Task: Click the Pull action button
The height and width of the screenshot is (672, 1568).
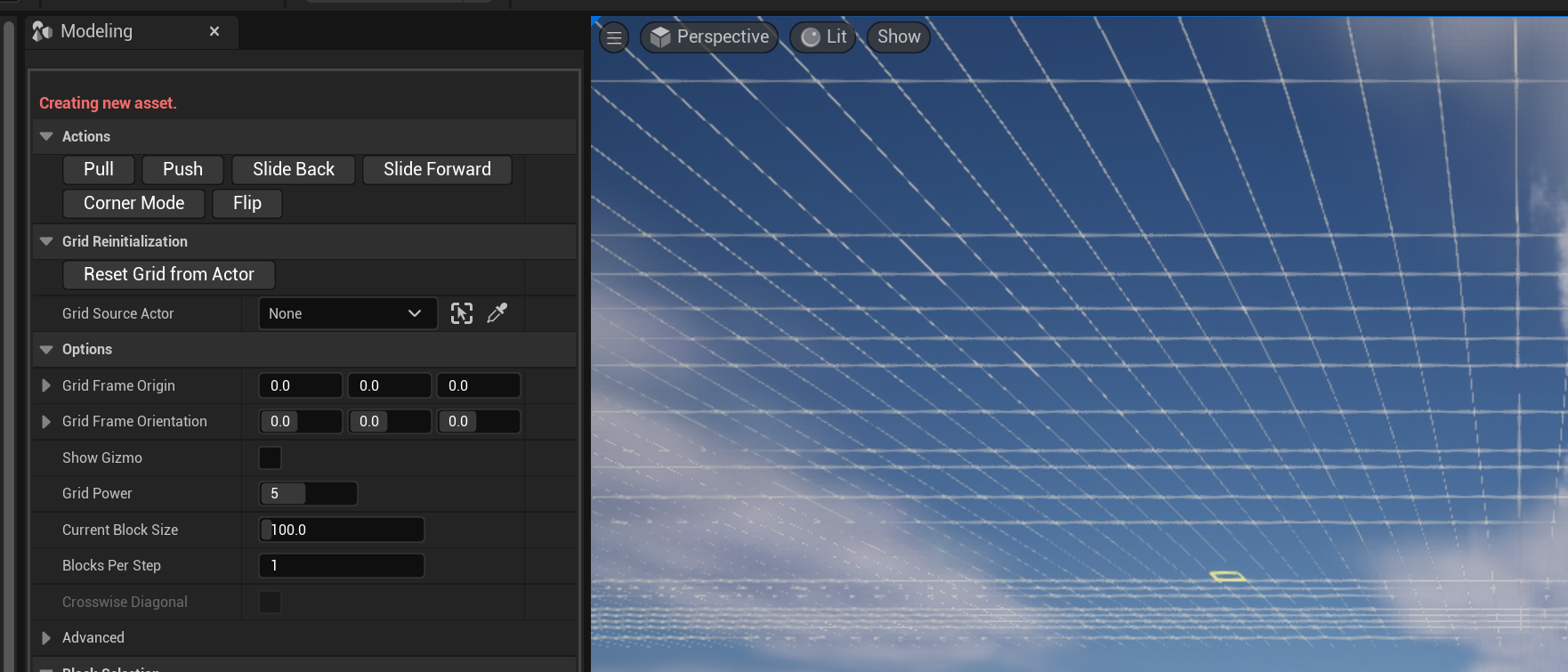Action: (99, 169)
